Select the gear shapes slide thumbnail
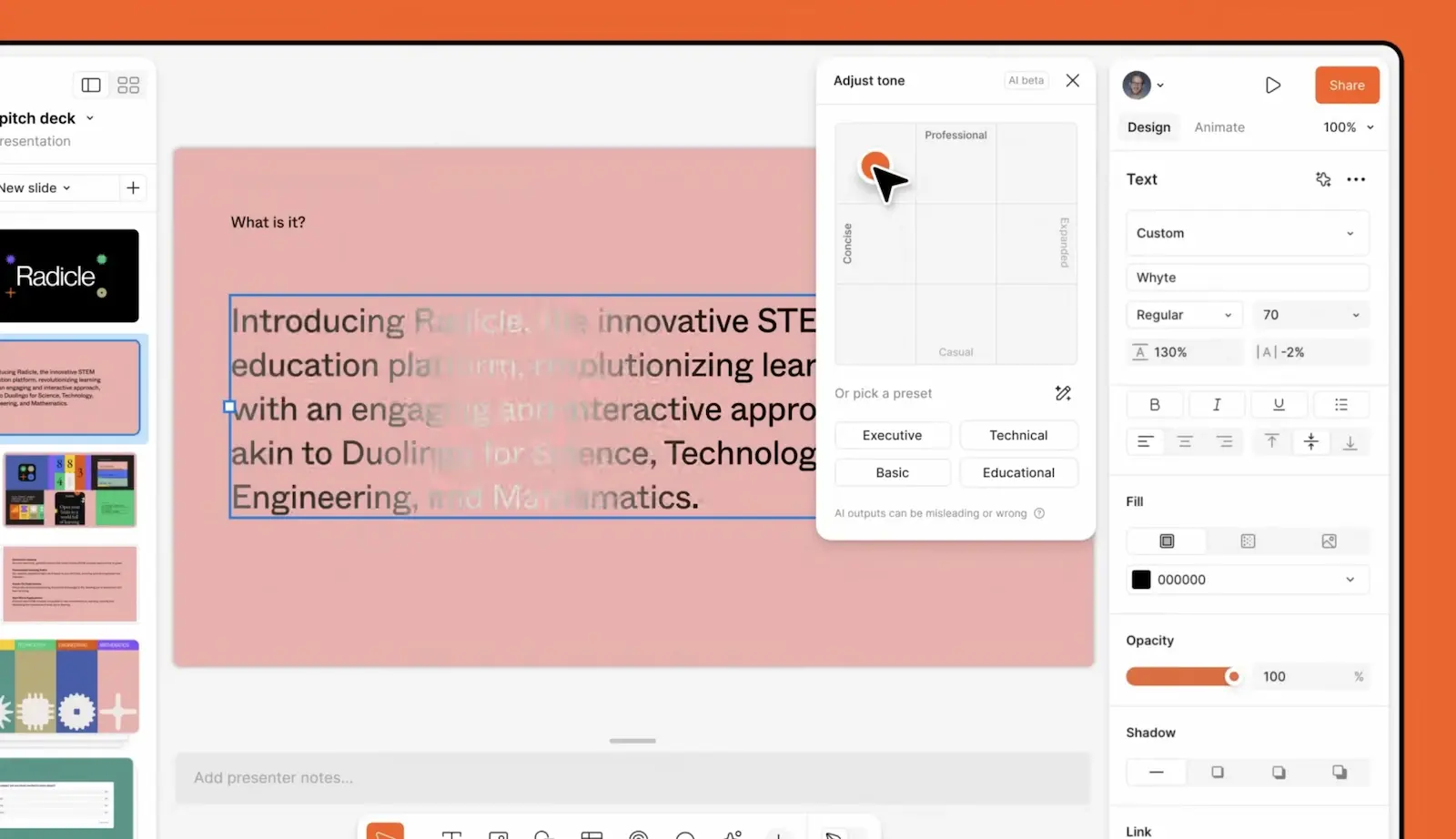 point(69,686)
